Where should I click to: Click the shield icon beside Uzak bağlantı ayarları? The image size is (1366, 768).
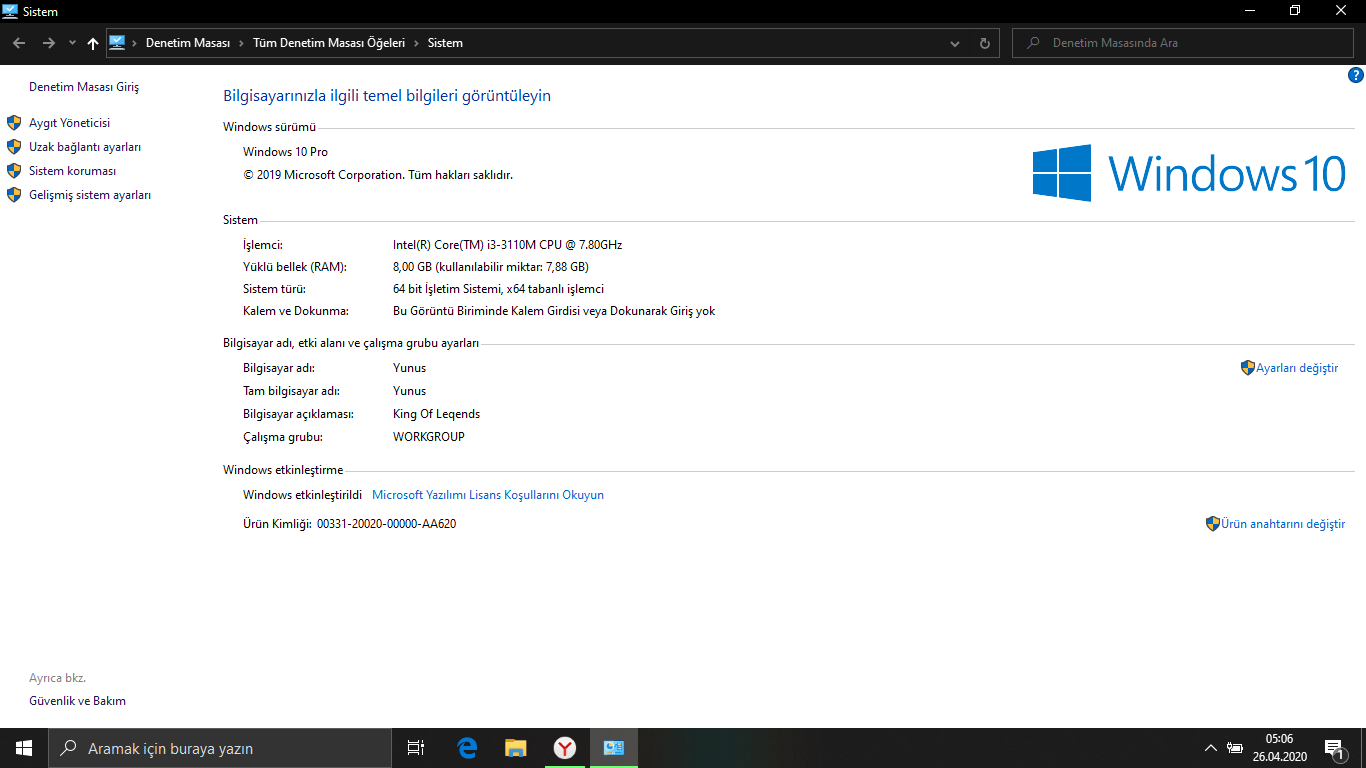(14, 147)
